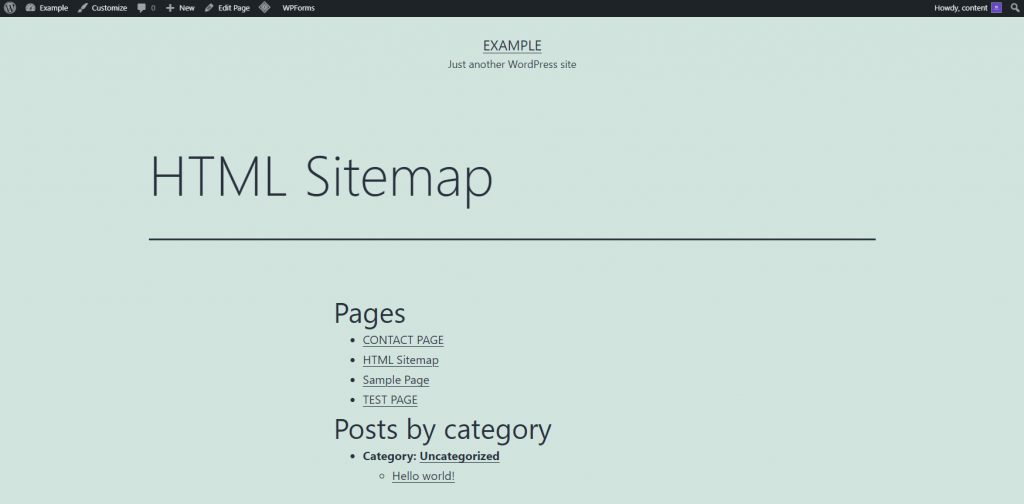
Task: Open the Uncategorized category link
Action: [x=459, y=456]
